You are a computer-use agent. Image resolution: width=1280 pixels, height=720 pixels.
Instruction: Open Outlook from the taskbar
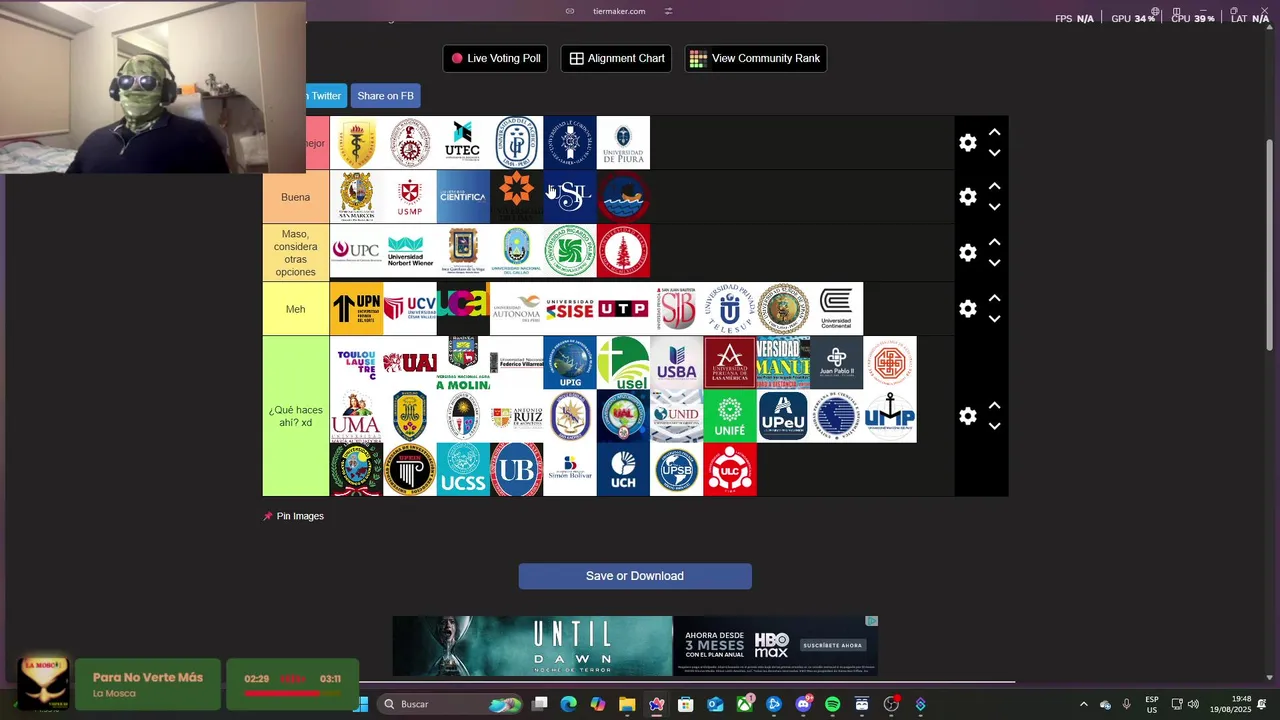tap(715, 704)
